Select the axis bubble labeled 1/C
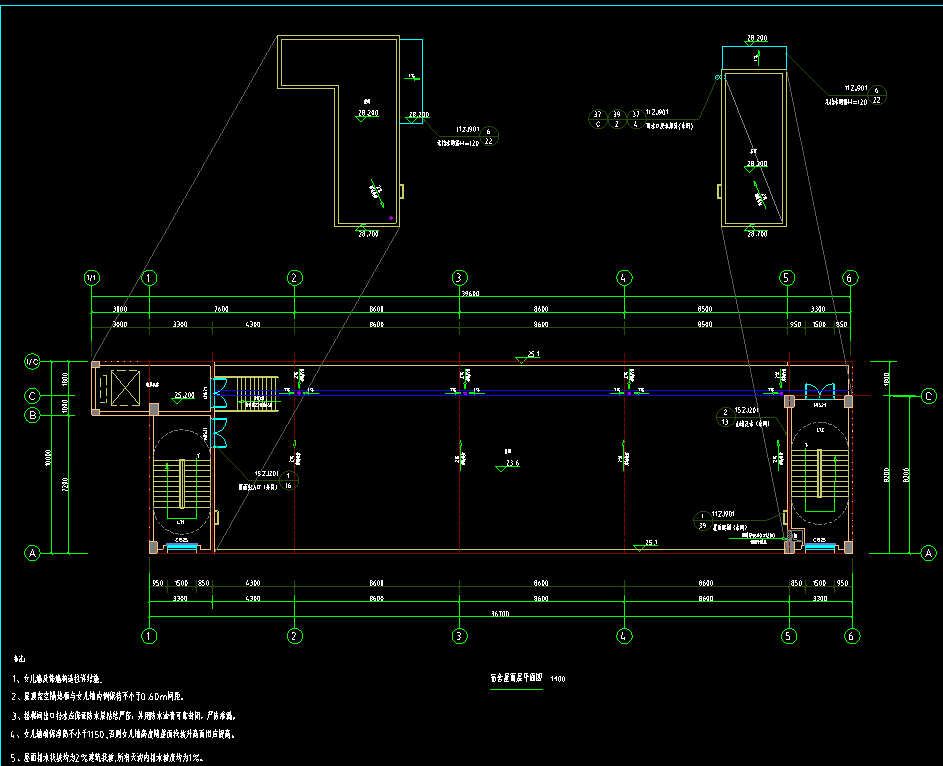Screen dimensions: 943x766 (32, 361)
